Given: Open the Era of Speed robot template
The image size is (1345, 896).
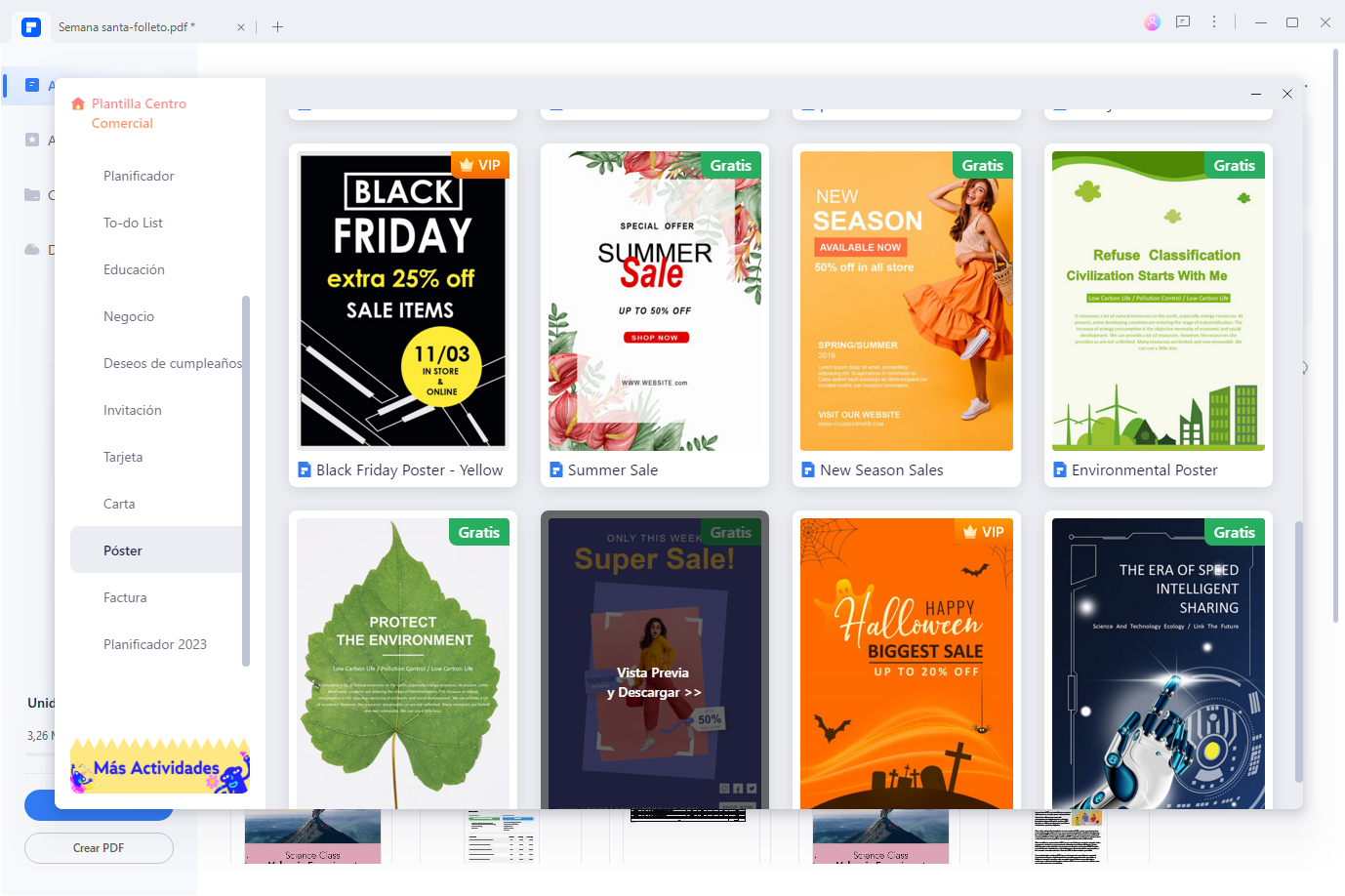Looking at the screenshot, I should [x=1159, y=664].
